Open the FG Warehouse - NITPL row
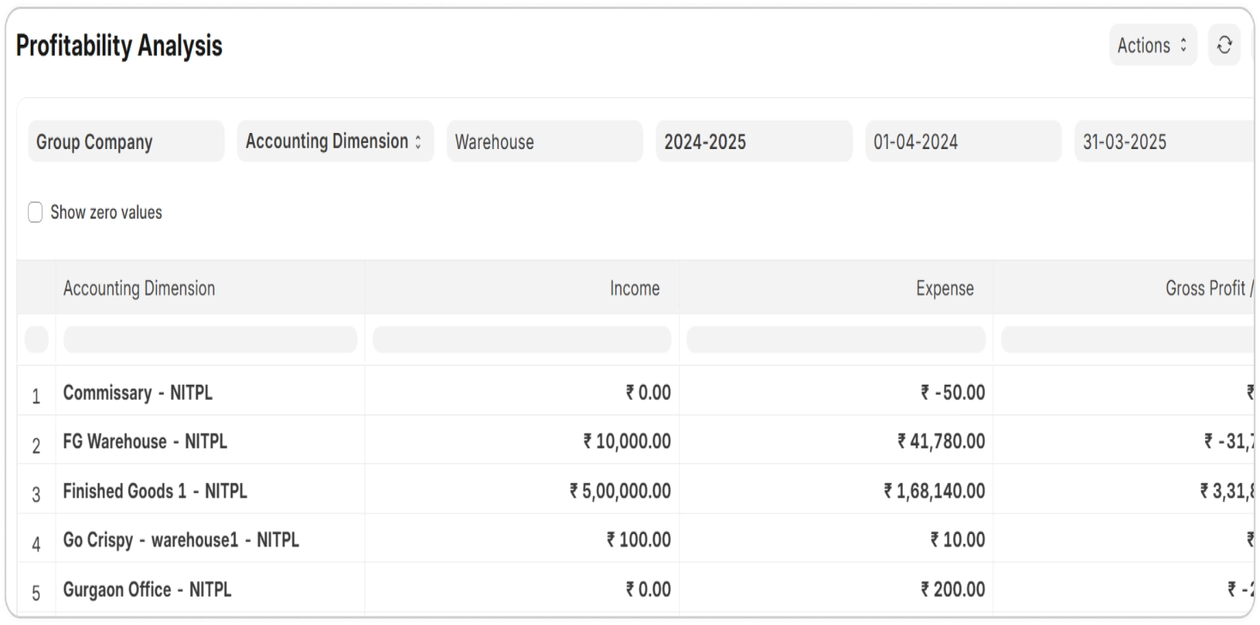Image resolution: width=1260 pixels, height=625 pixels. [x=145, y=441]
